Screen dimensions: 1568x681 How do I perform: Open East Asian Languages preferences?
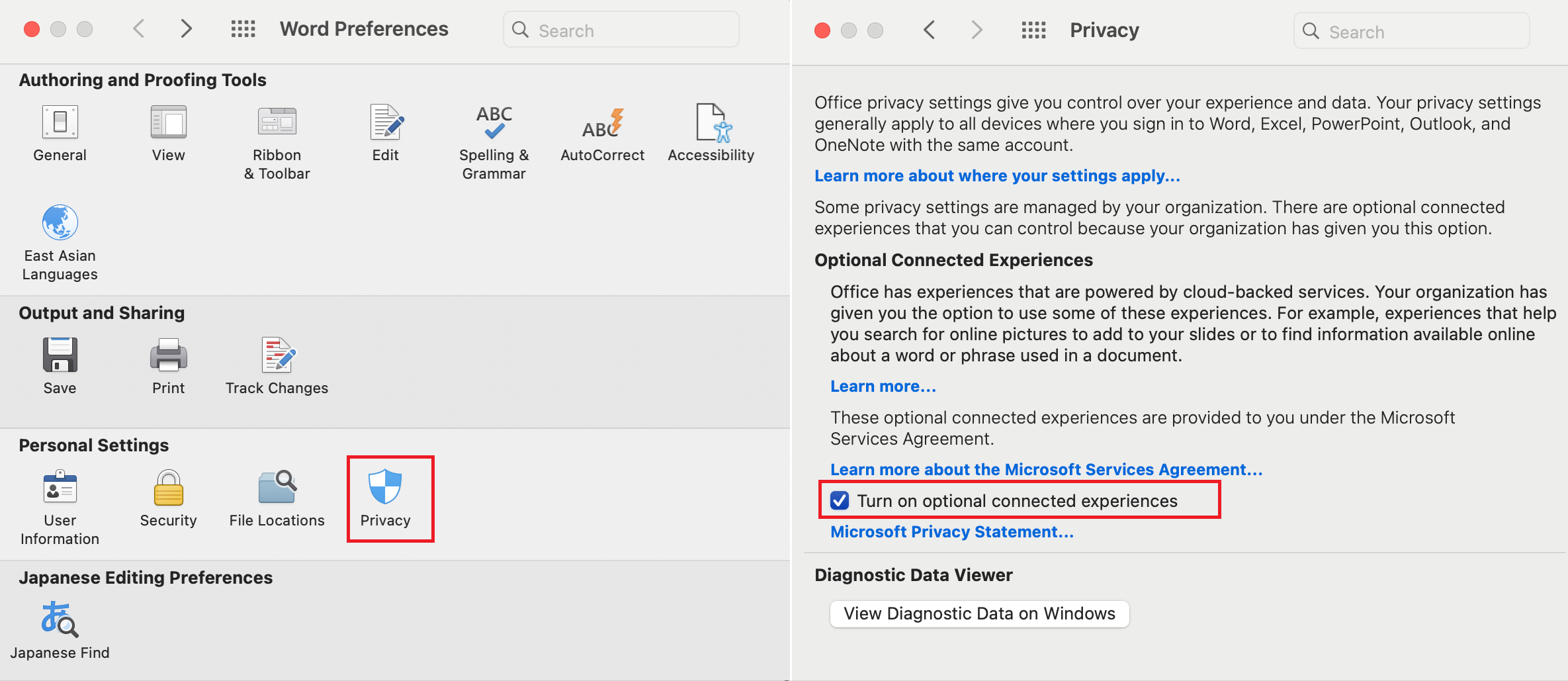pyautogui.click(x=60, y=244)
